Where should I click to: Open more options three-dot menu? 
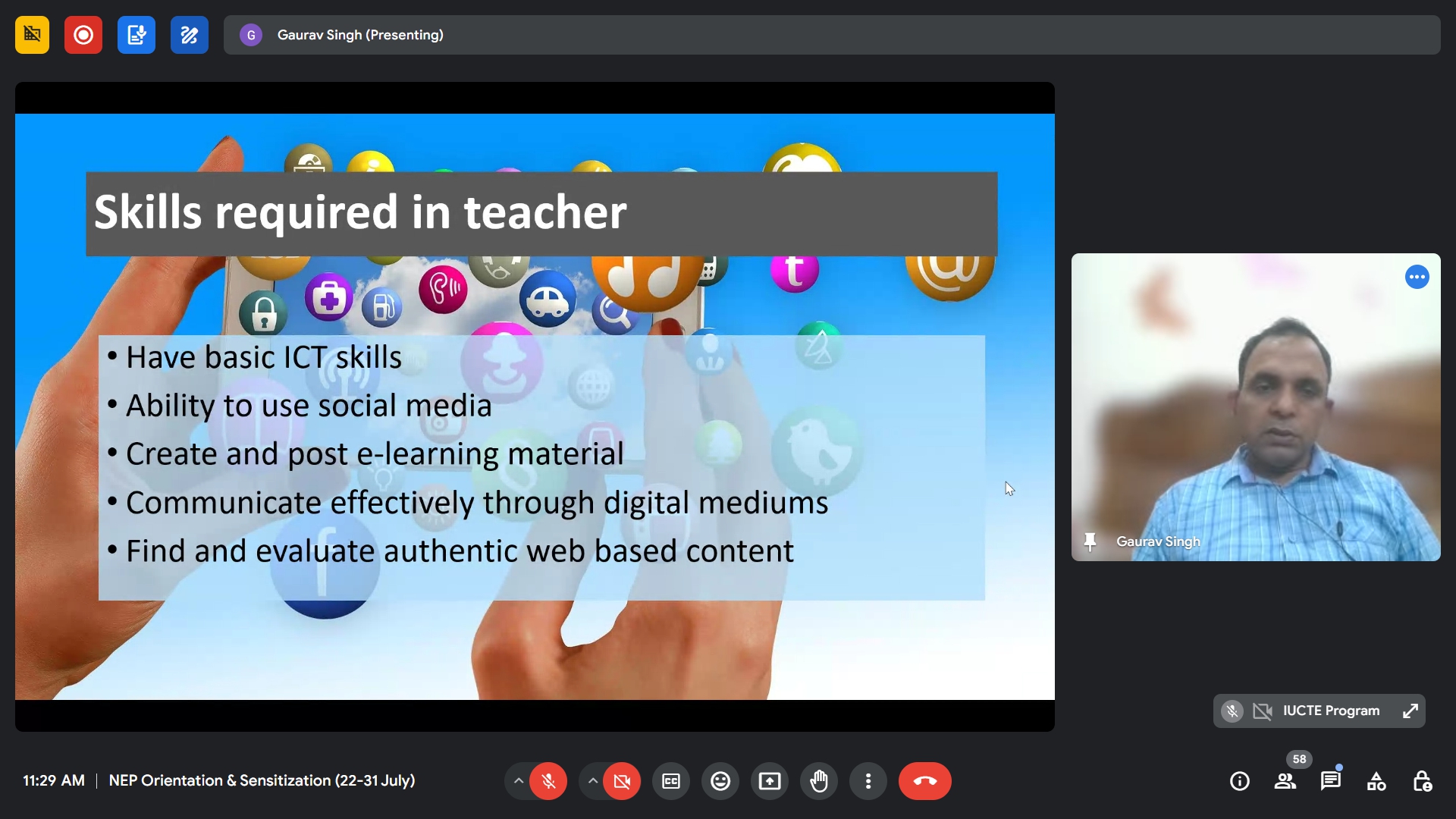[x=868, y=781]
